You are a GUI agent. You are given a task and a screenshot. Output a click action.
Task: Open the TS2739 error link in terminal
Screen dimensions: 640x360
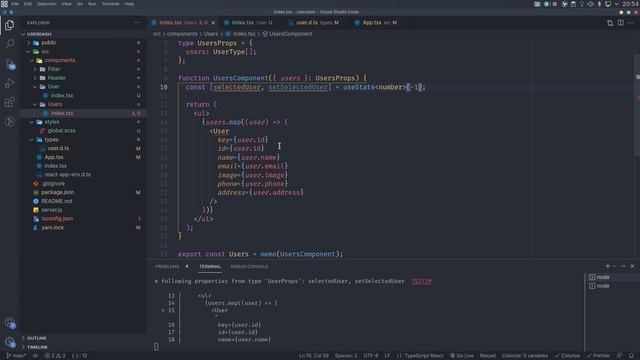point(421,281)
